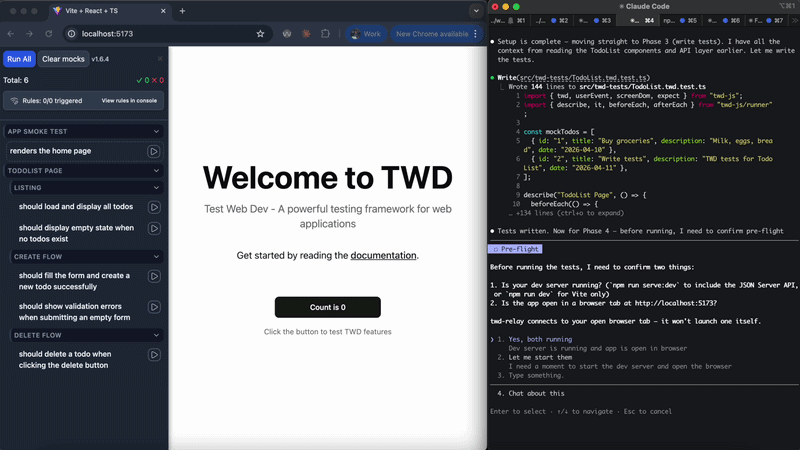Click 'Write(src/twd-tests/TodoList.twd.test.ts)' line
Image resolution: width=800 pixels, height=450 pixels.
tap(574, 78)
